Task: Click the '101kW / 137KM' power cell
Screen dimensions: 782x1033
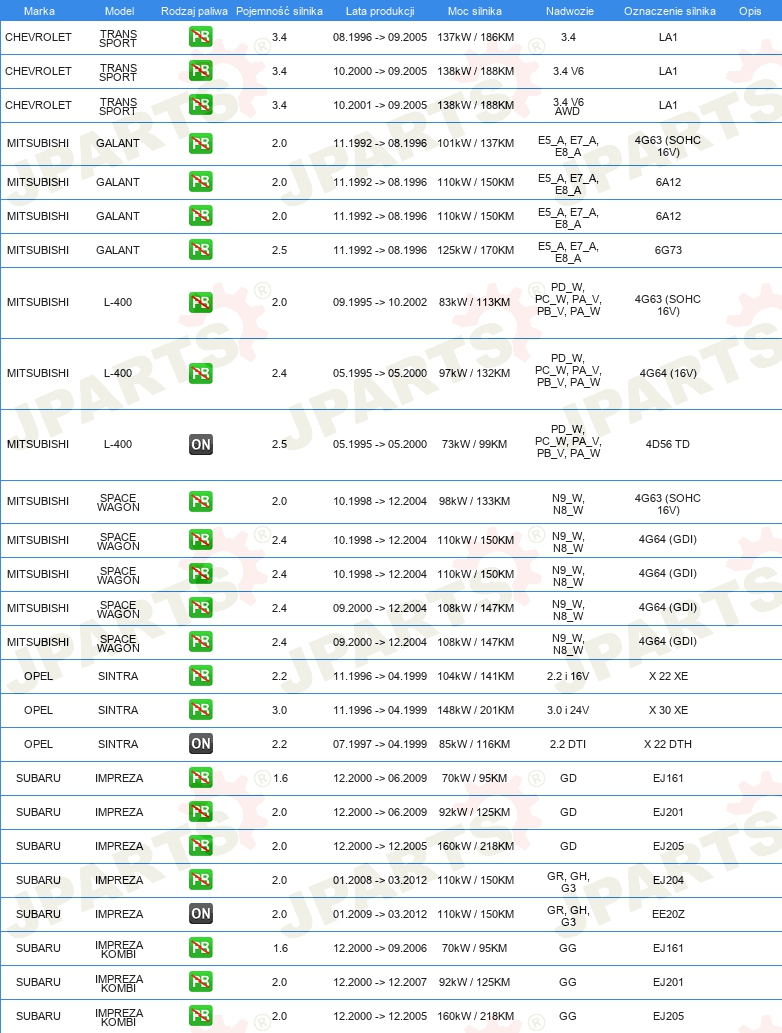Action: pyautogui.click(x=476, y=144)
